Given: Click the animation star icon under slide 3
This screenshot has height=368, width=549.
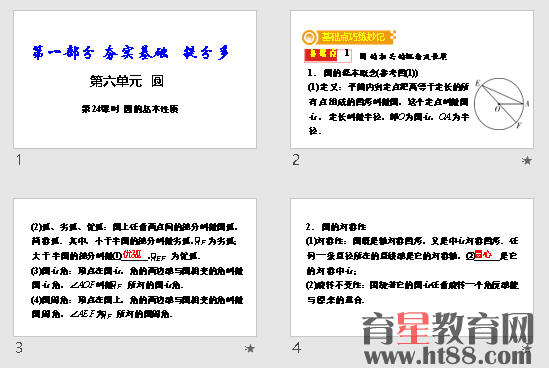Looking at the screenshot, I should pos(250,348).
